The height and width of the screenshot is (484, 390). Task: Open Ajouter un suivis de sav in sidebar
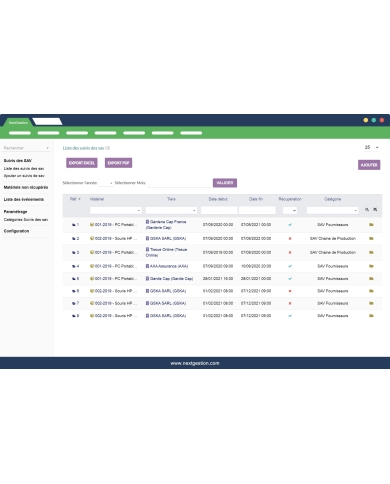point(24,176)
